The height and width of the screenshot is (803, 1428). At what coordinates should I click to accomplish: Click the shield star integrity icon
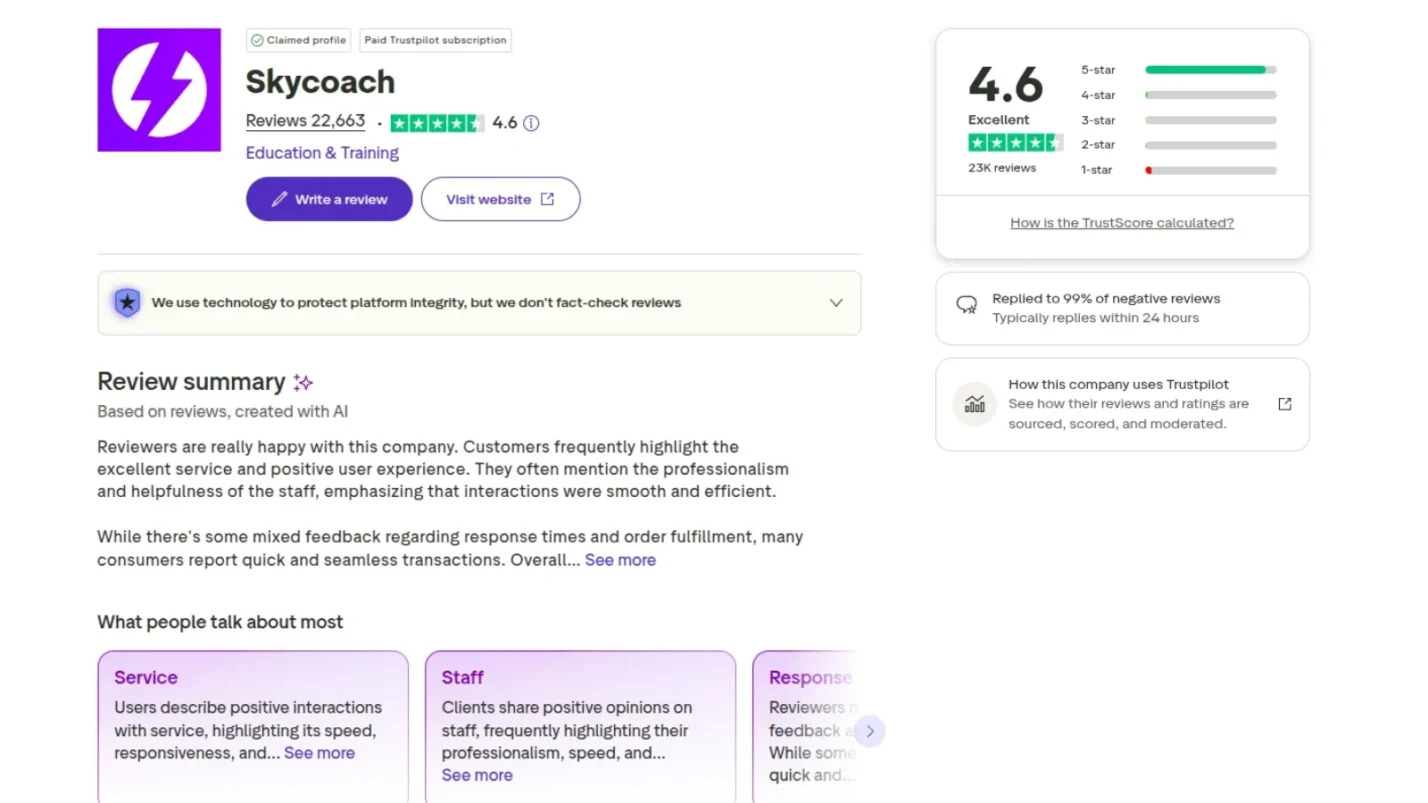pyautogui.click(x=127, y=302)
